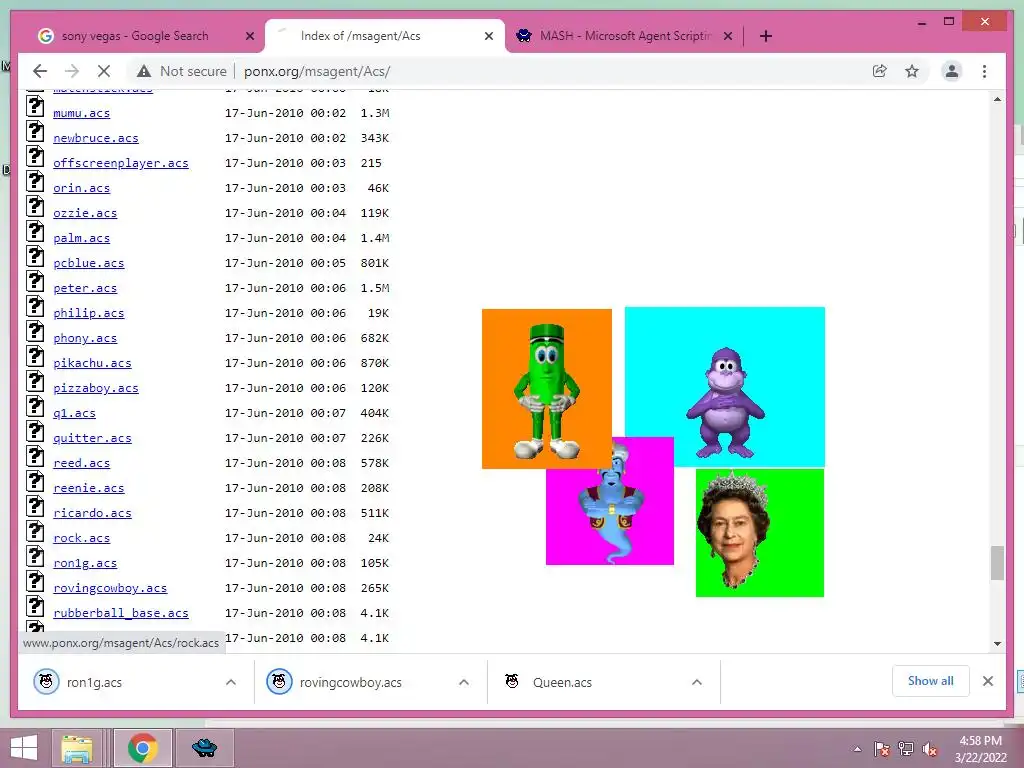Open downloaded ron1g.acs from download bar

[94, 682]
